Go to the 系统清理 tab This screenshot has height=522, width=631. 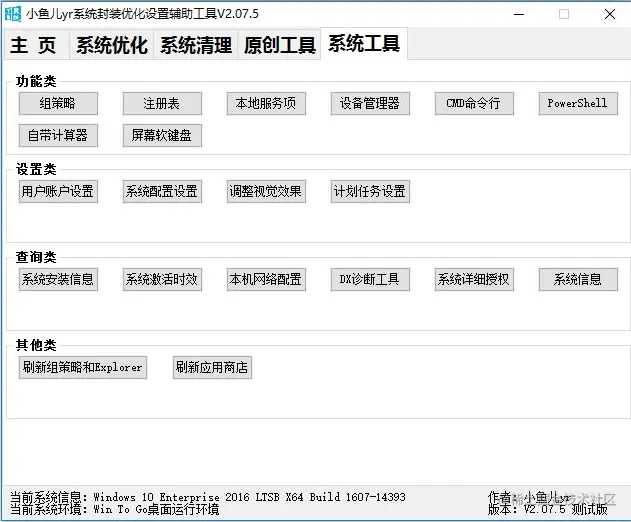[196, 45]
